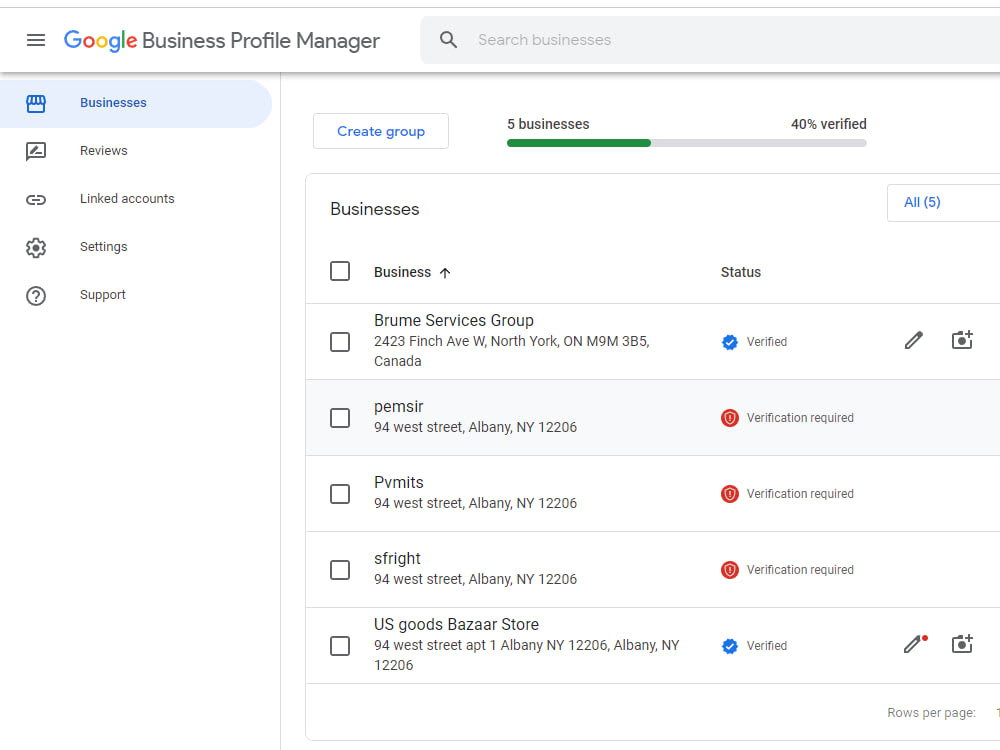
Task: Add photo to Brume Services Group
Action: pos(962,340)
